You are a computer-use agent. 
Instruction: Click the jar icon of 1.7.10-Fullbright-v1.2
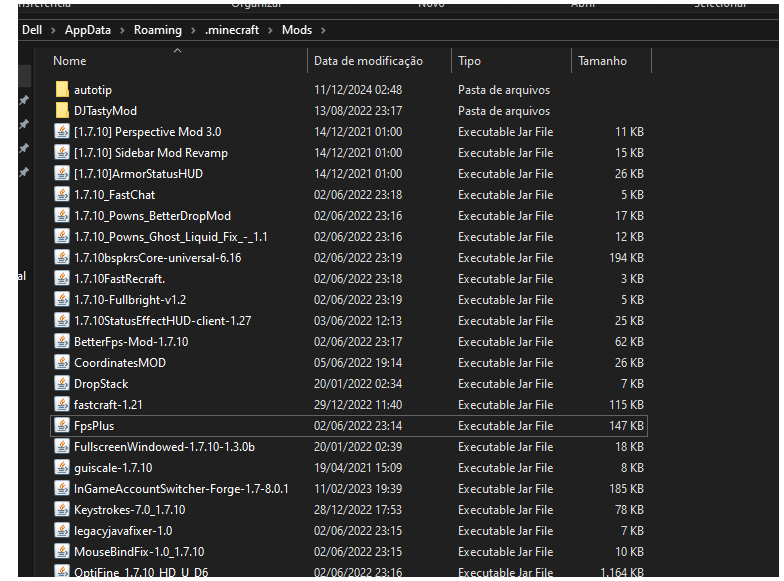pyautogui.click(x=62, y=300)
